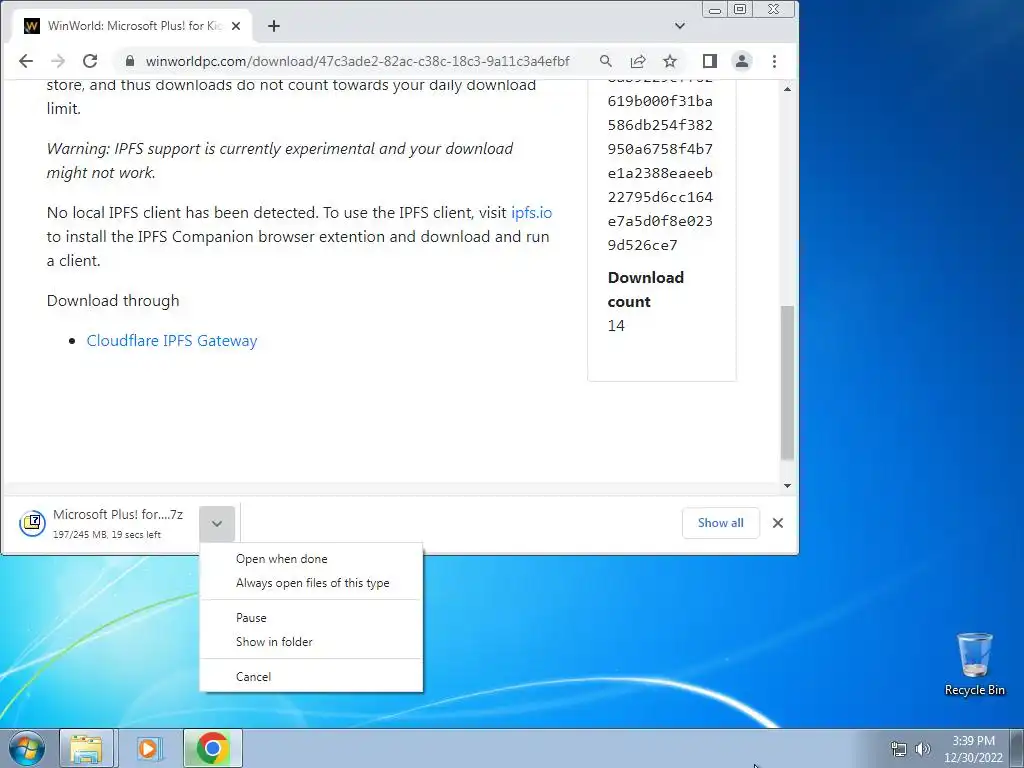Image resolution: width=1024 pixels, height=768 pixels.
Task: Click the checksum line 619b000f31ba
Action: [x=660, y=101]
